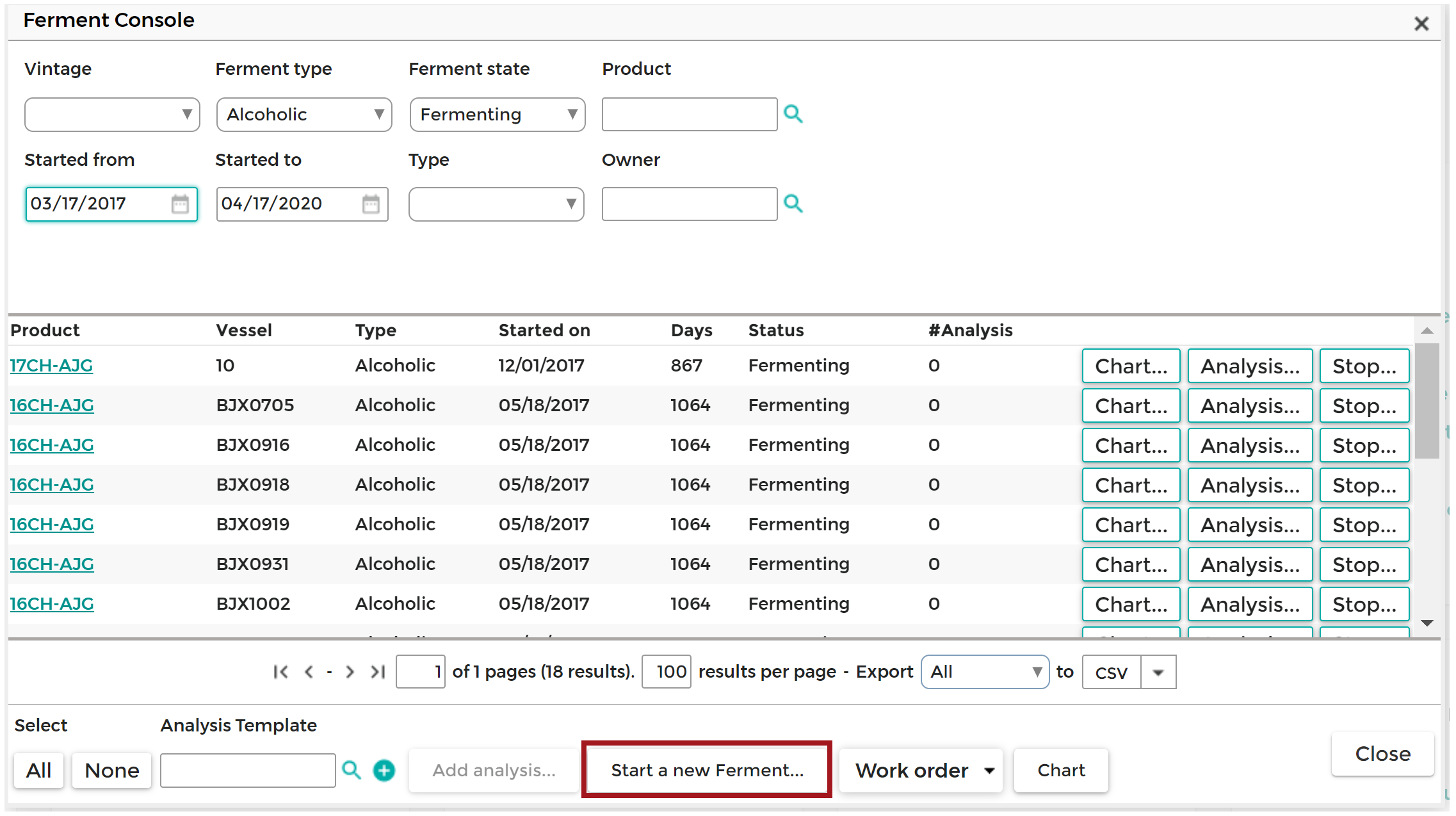Open the Started to calendar picker

[371, 204]
